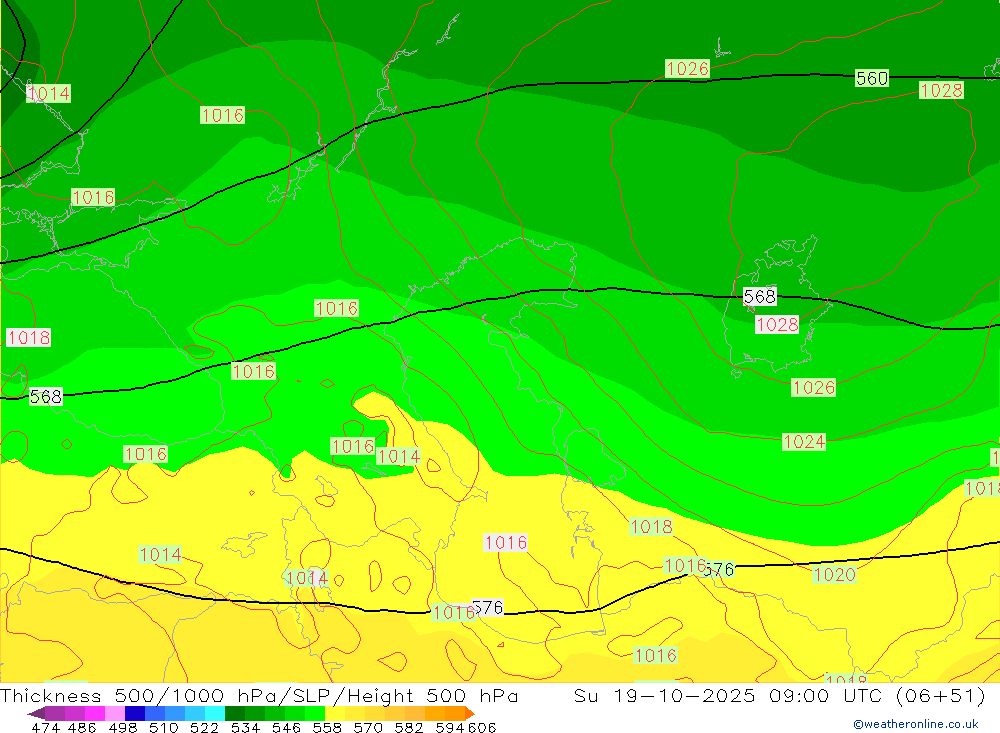The width and height of the screenshot is (1000, 733).
Task: Click the dark blue legend swatch
Action: 135,713
